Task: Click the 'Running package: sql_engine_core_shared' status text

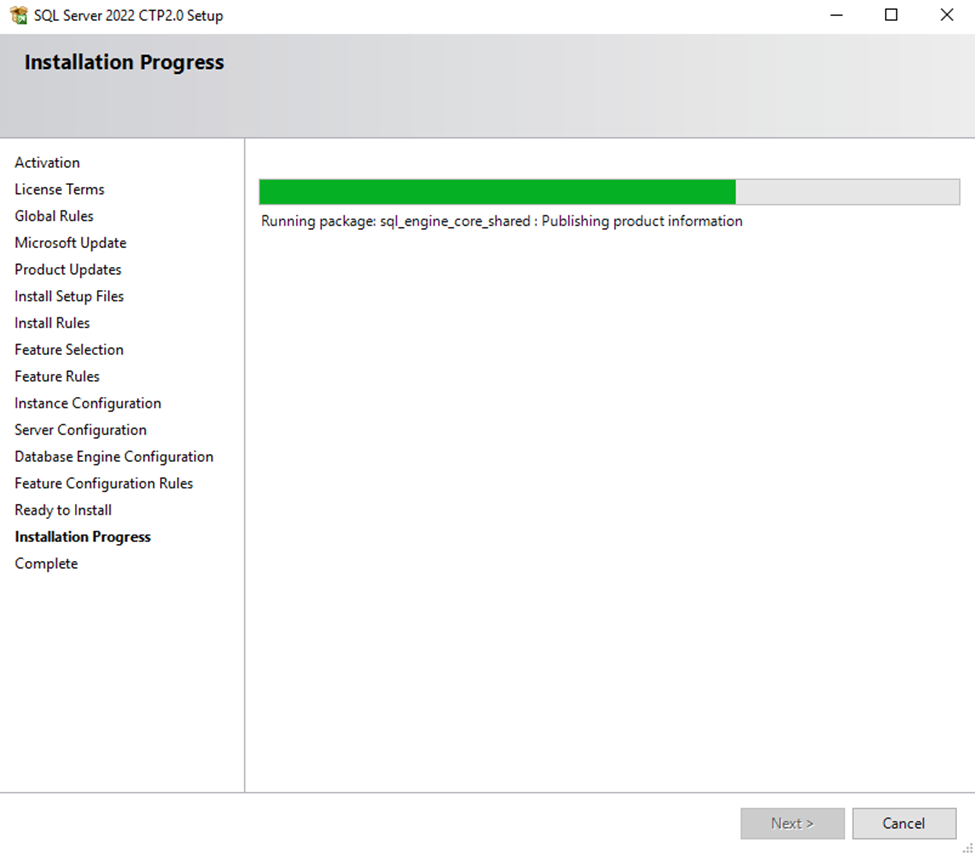Action: click(x=502, y=221)
